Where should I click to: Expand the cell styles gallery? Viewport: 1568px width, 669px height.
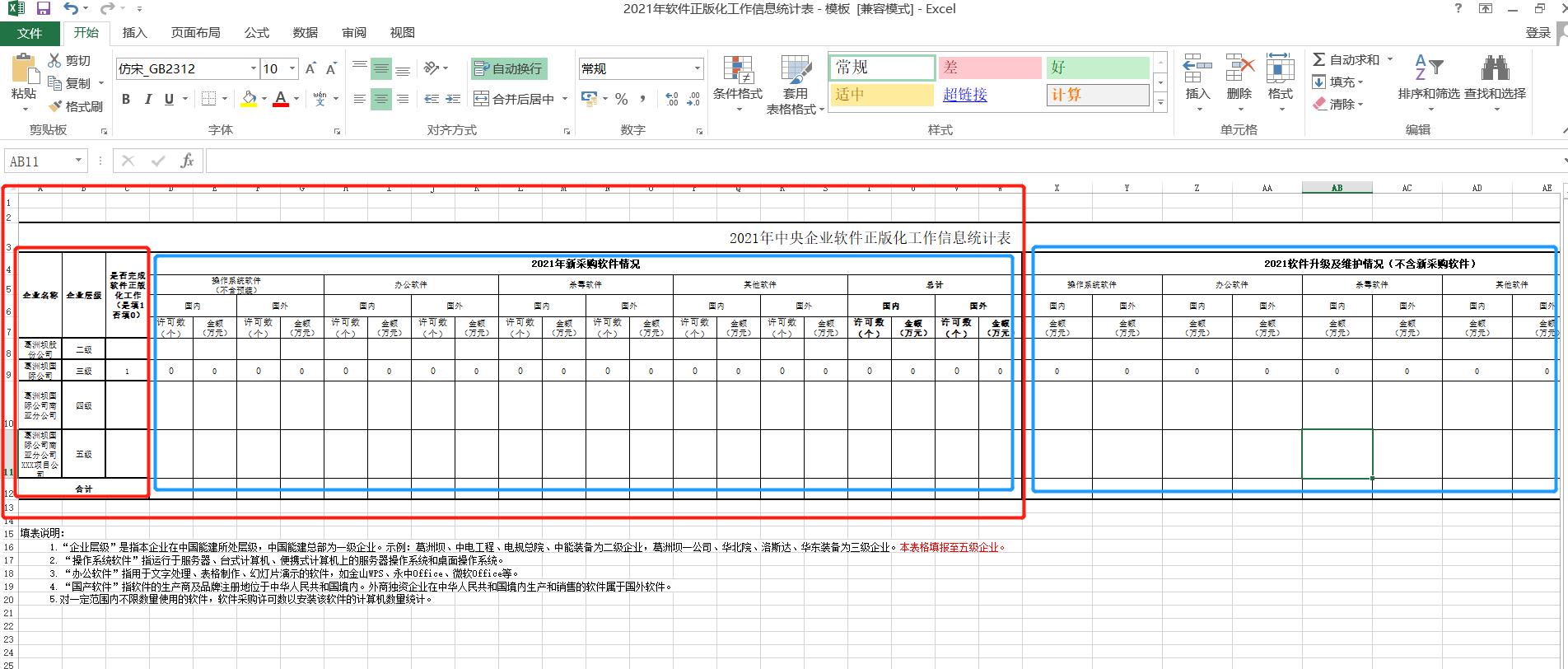1160,103
